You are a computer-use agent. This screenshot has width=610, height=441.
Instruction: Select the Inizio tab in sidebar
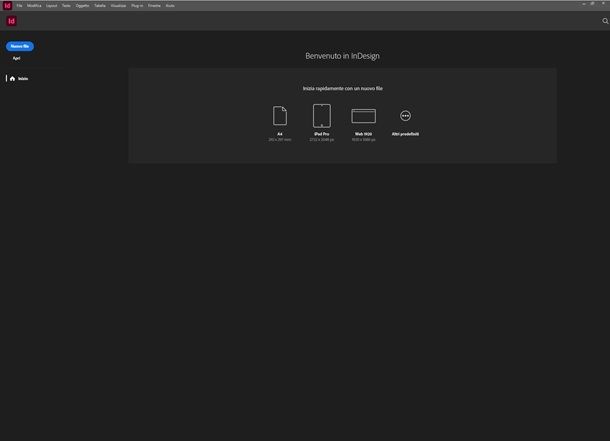(19, 79)
